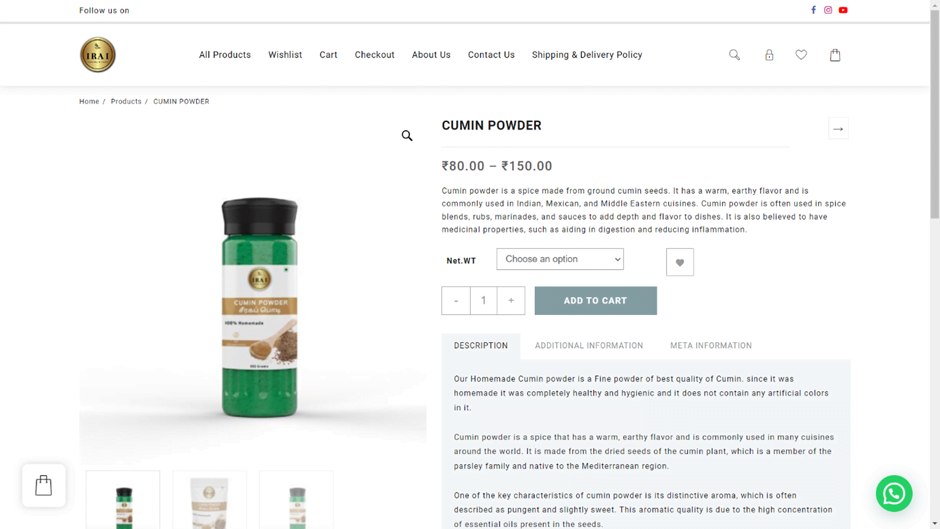940x529 pixels.
Task: Open the account lock icon in header
Action: (x=769, y=55)
